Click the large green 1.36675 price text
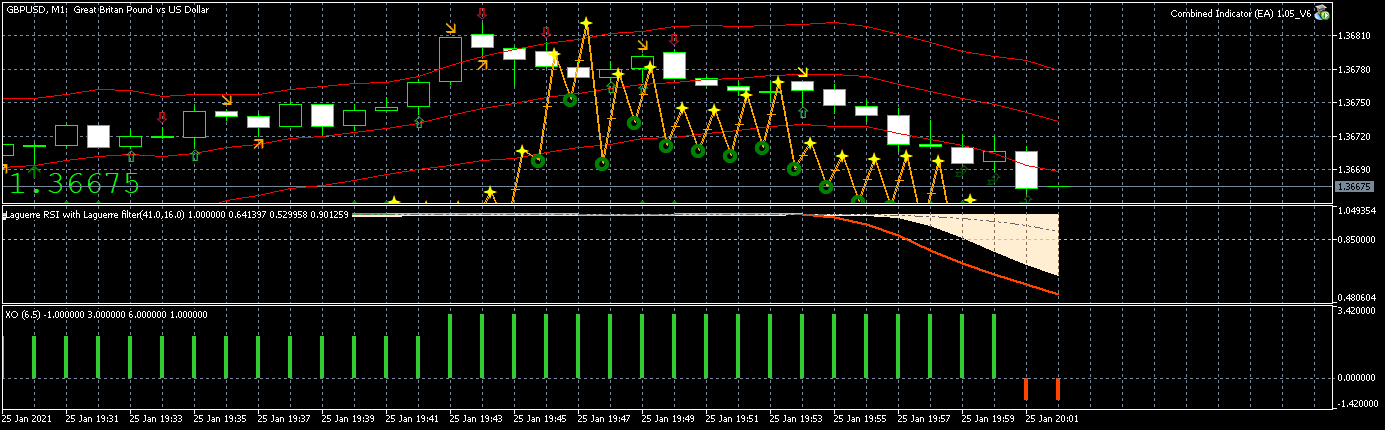Image resolution: width=1385 pixels, height=430 pixels. [74, 184]
